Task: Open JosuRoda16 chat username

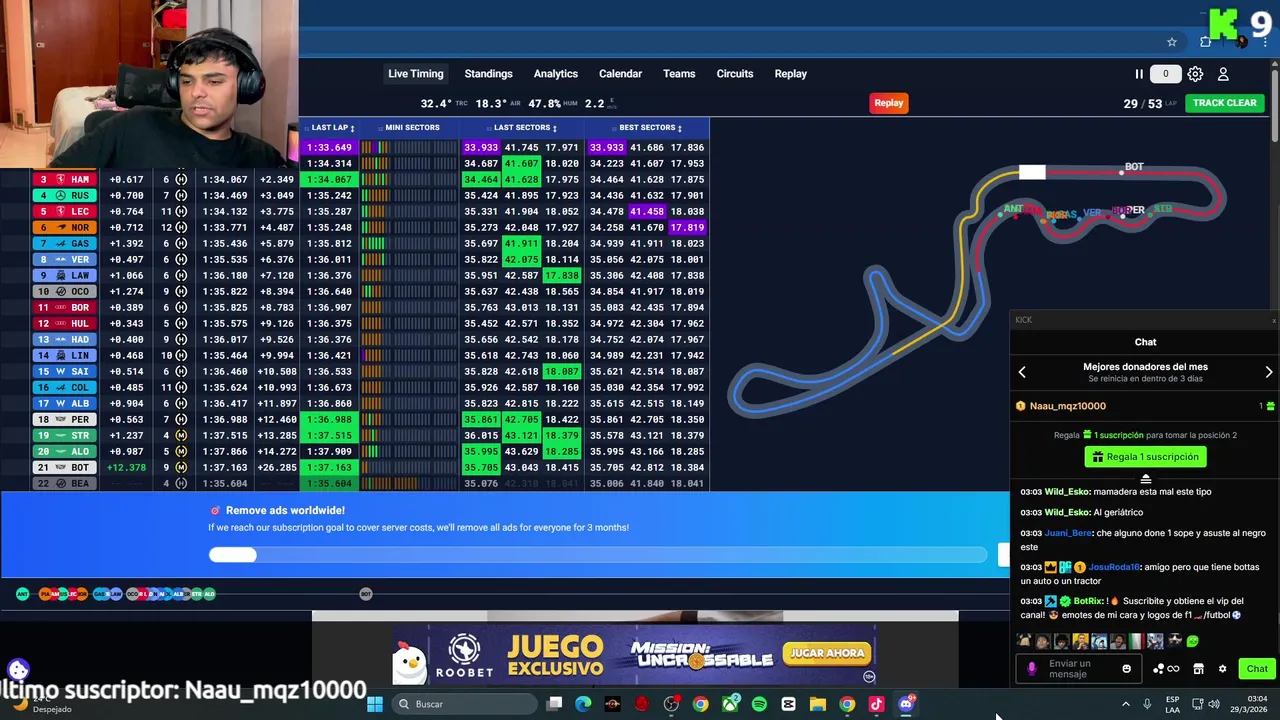Action: 1114,567
